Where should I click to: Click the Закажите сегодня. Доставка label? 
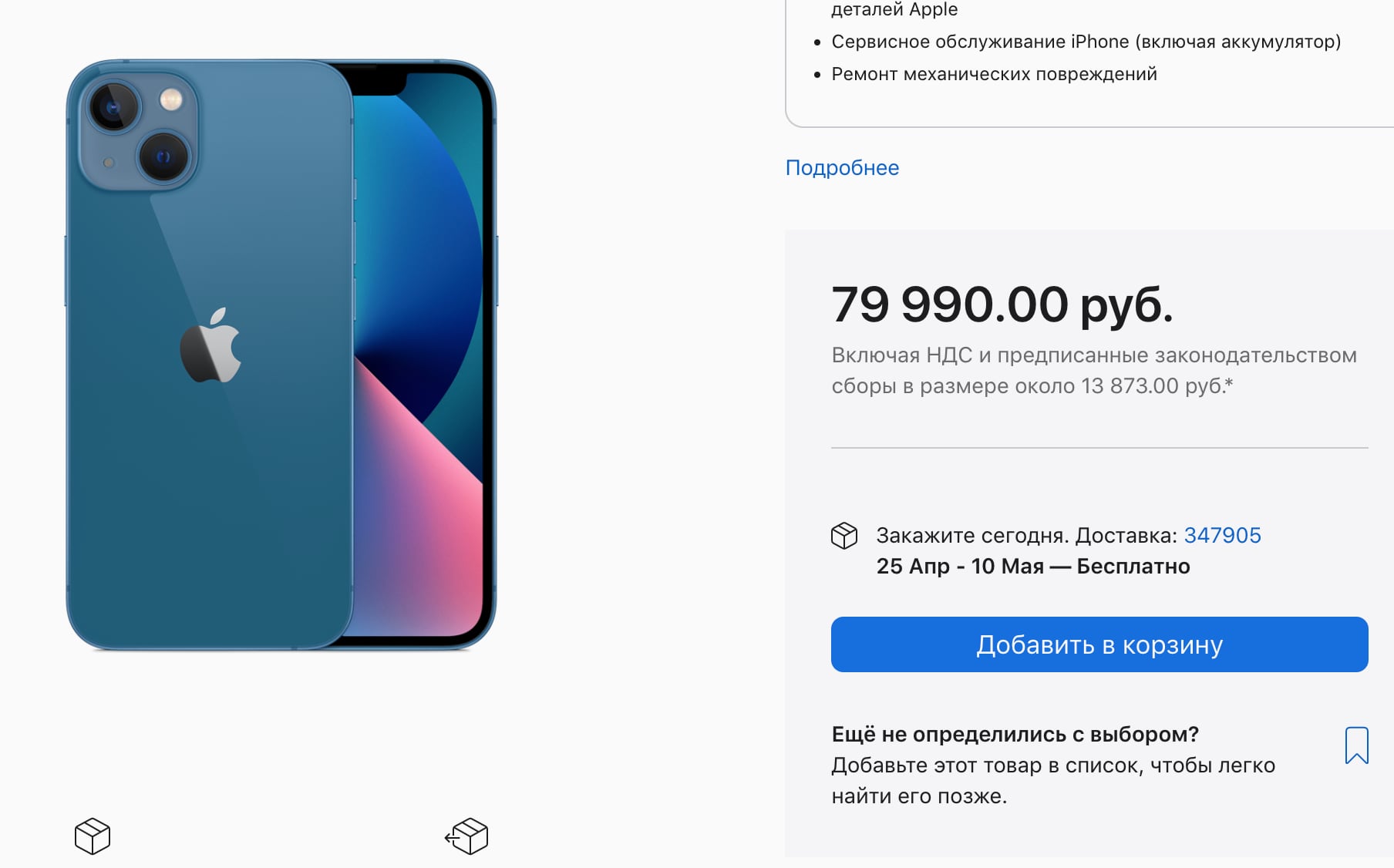click(1026, 535)
